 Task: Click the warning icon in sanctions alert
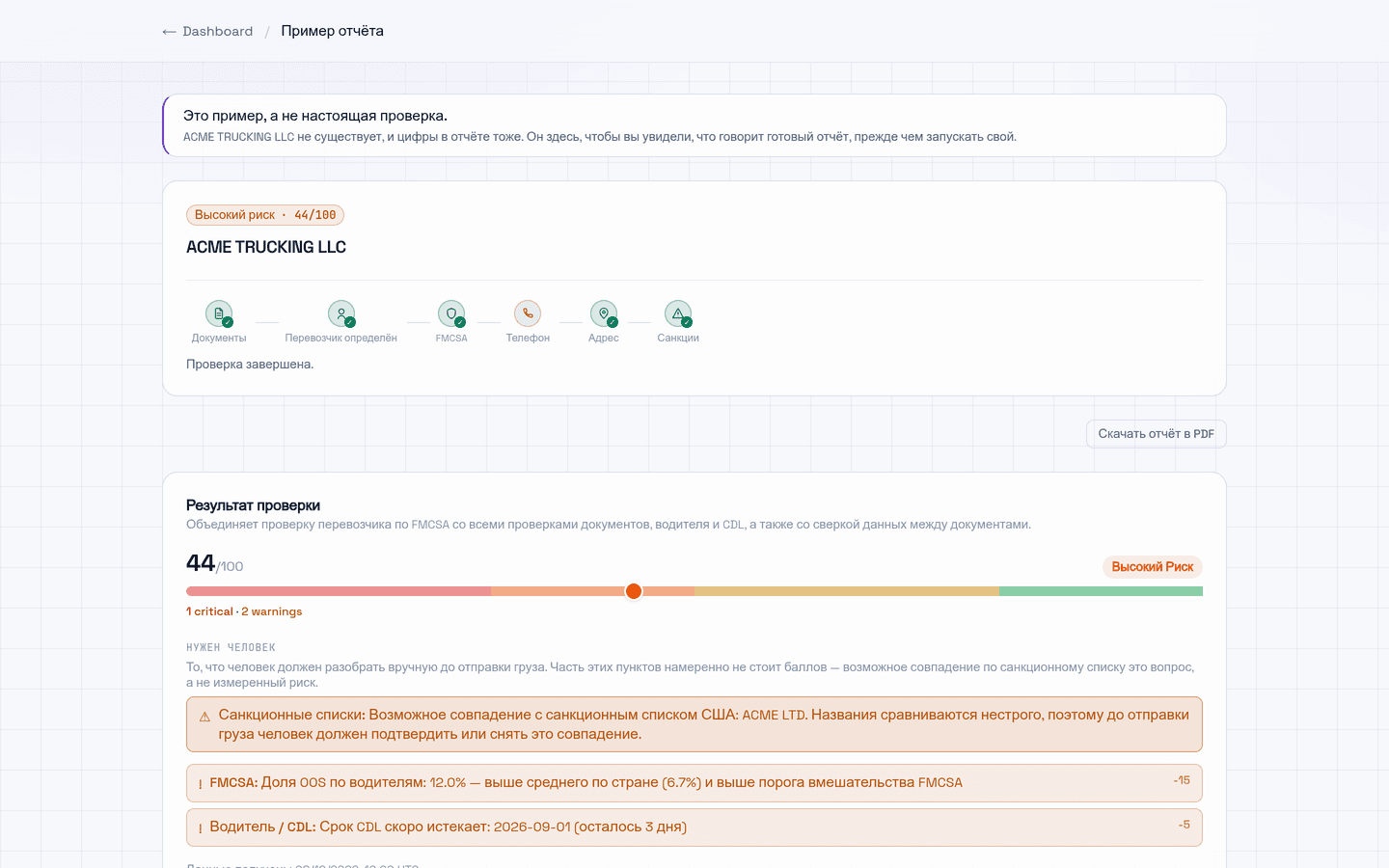(x=204, y=717)
